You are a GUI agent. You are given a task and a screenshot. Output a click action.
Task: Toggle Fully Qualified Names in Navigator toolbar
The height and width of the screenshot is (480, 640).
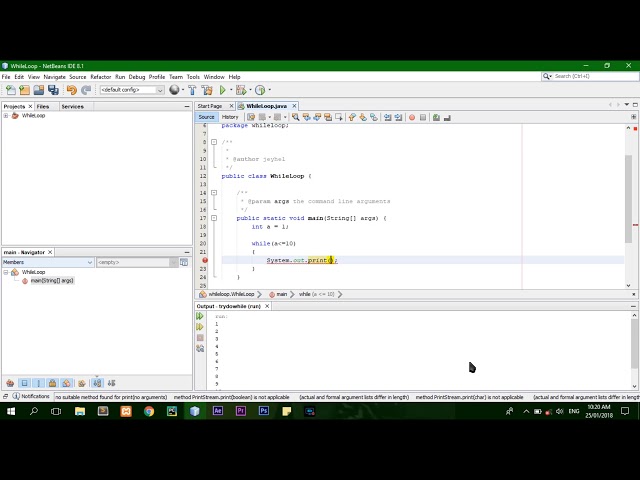(x=82, y=383)
